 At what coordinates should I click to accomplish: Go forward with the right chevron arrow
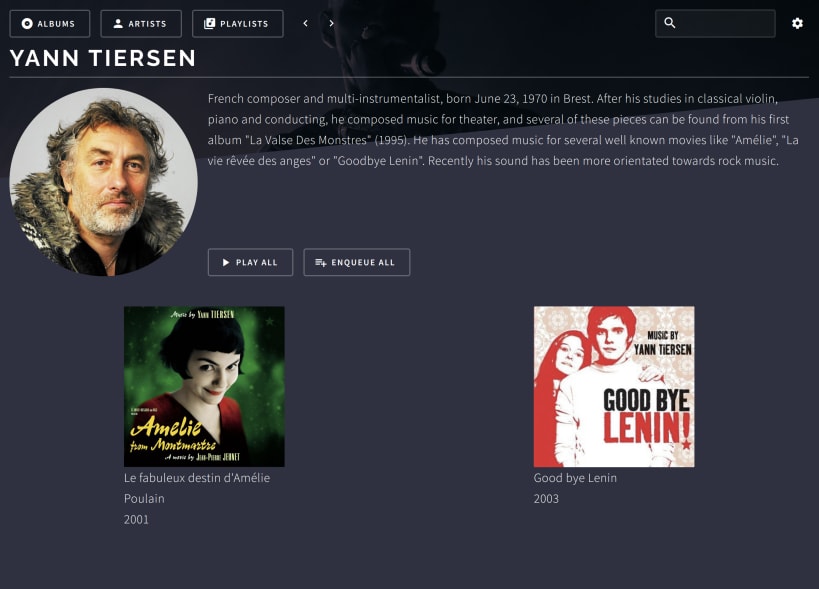331,23
